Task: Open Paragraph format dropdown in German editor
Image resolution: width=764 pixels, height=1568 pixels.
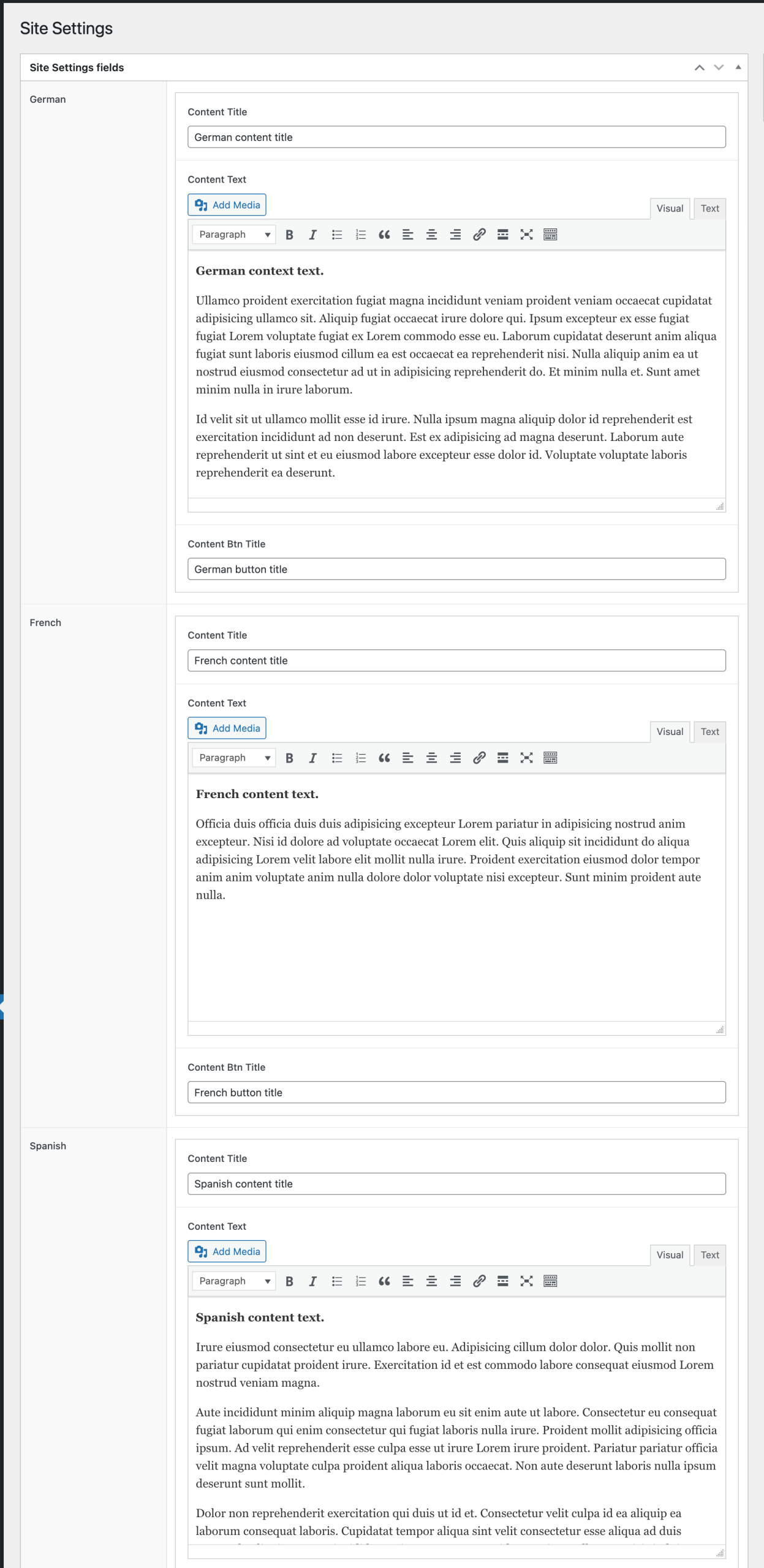Action: [x=234, y=235]
